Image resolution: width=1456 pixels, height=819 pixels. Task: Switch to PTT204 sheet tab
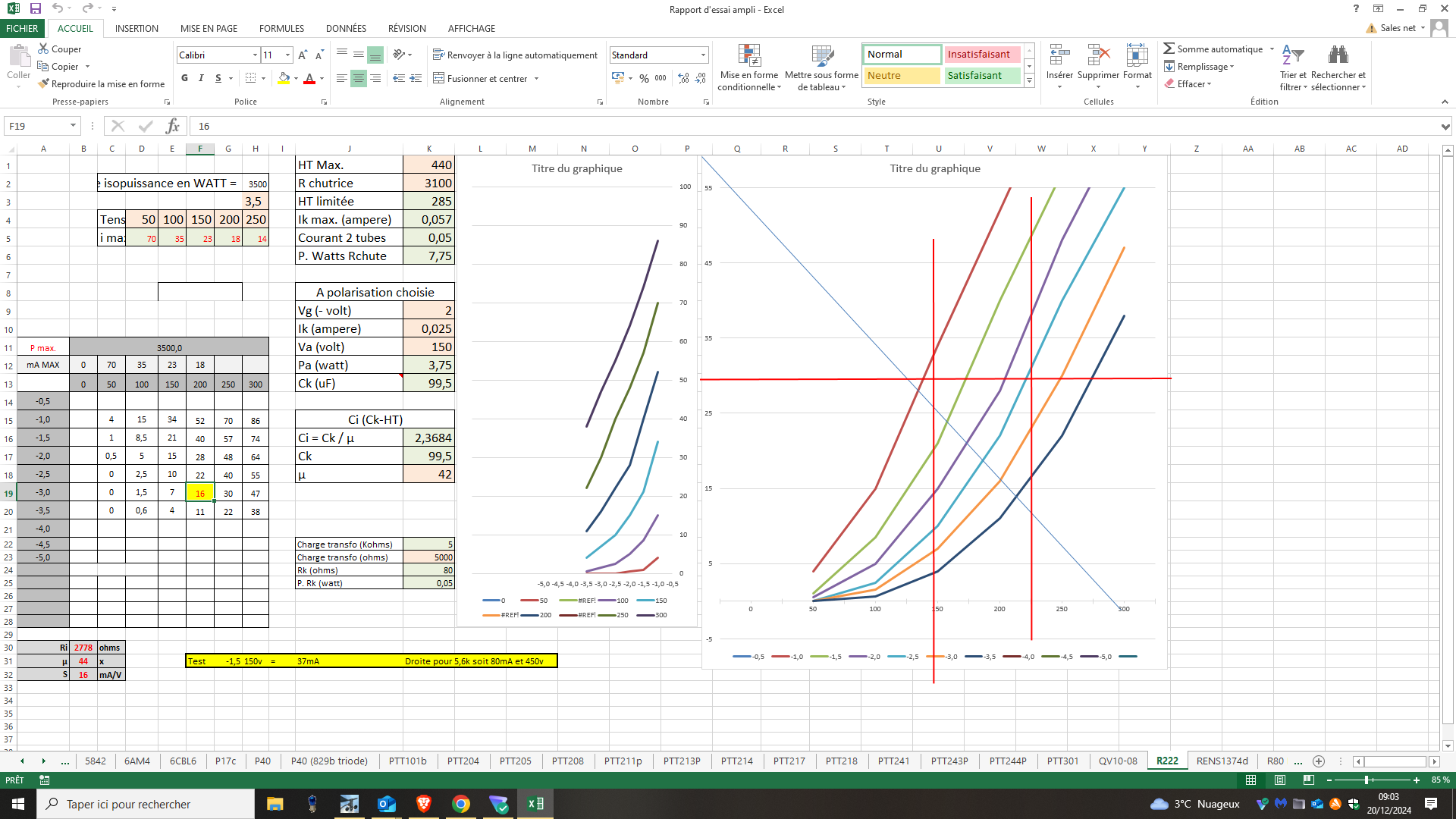(x=463, y=761)
